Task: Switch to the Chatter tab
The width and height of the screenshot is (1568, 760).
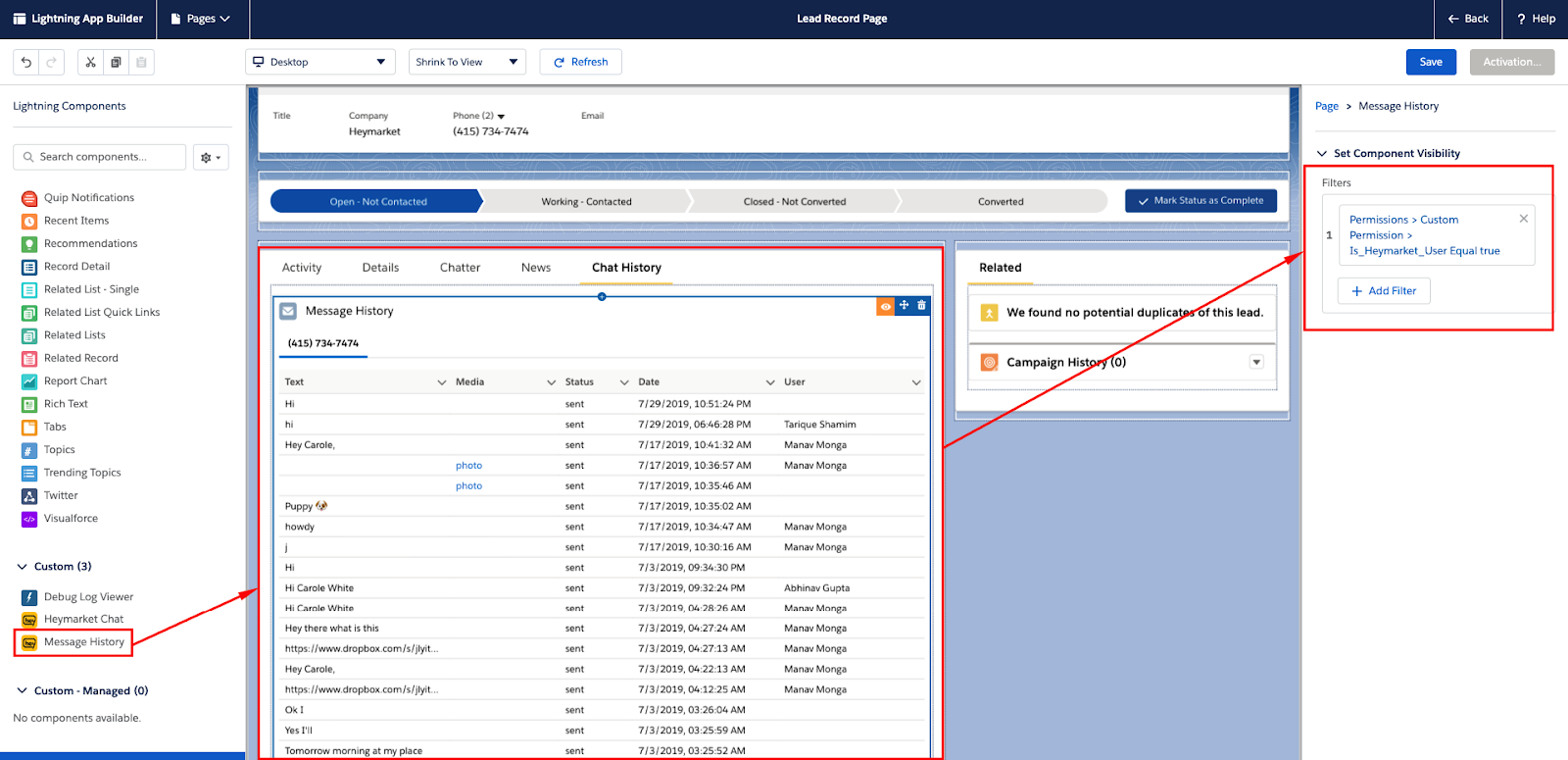Action: 460,268
